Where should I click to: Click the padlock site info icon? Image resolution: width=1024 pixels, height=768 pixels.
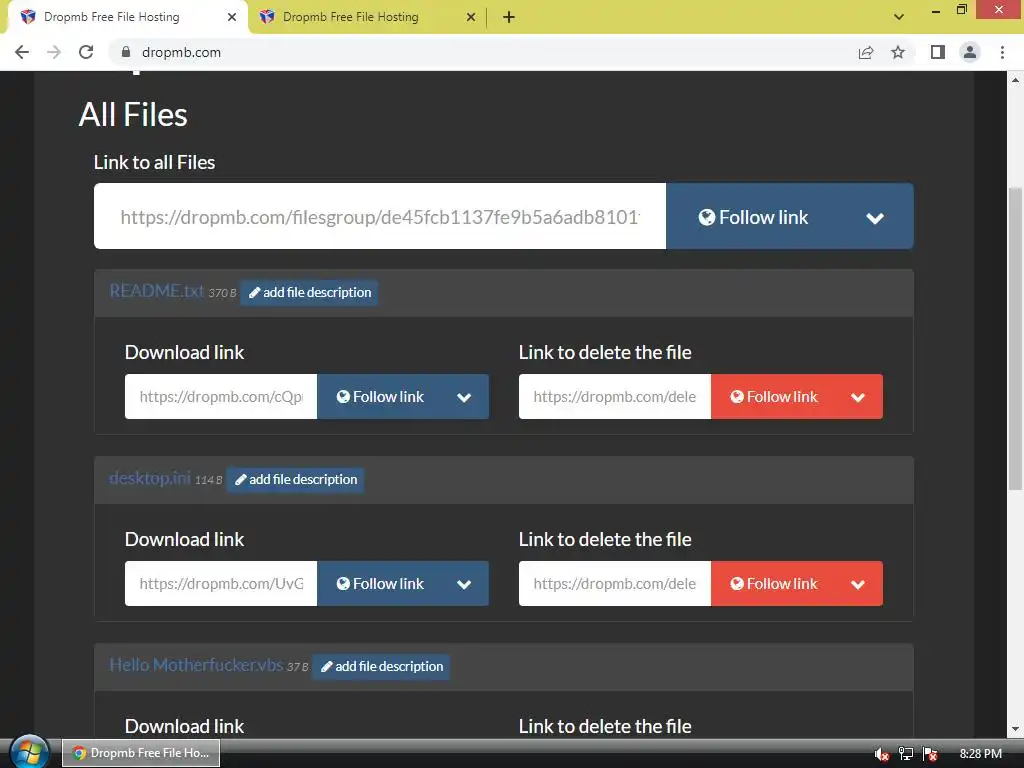[126, 52]
